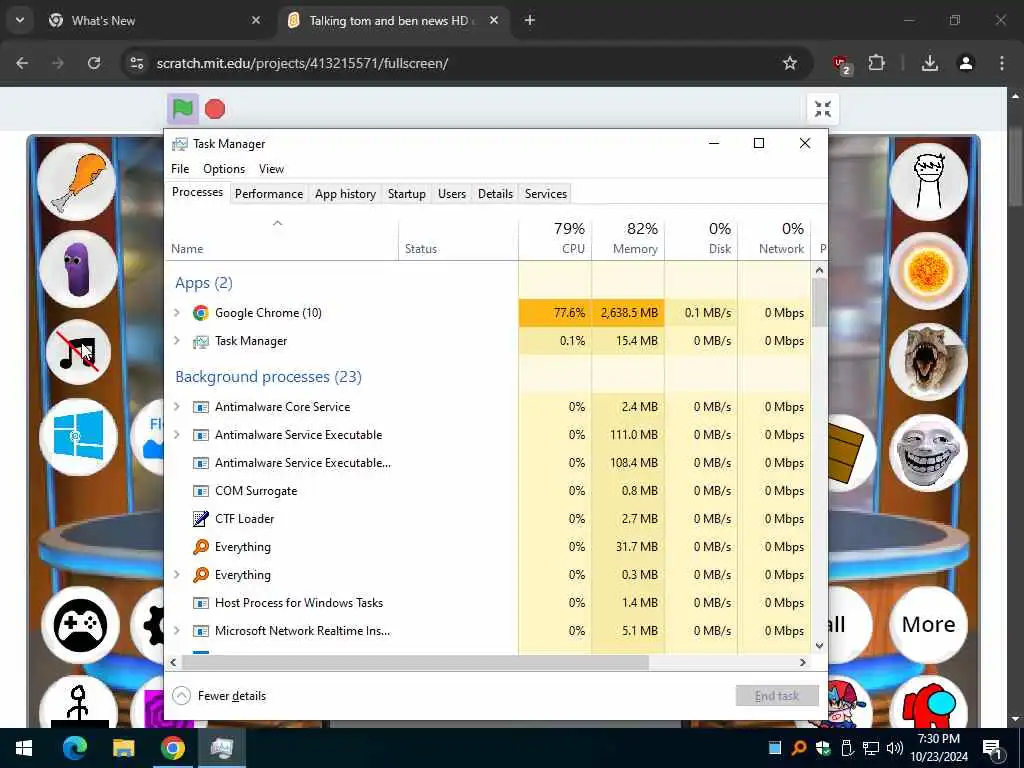Open Chrome three-dot menu
Image resolution: width=1024 pixels, height=768 pixels.
pyautogui.click(x=1002, y=63)
